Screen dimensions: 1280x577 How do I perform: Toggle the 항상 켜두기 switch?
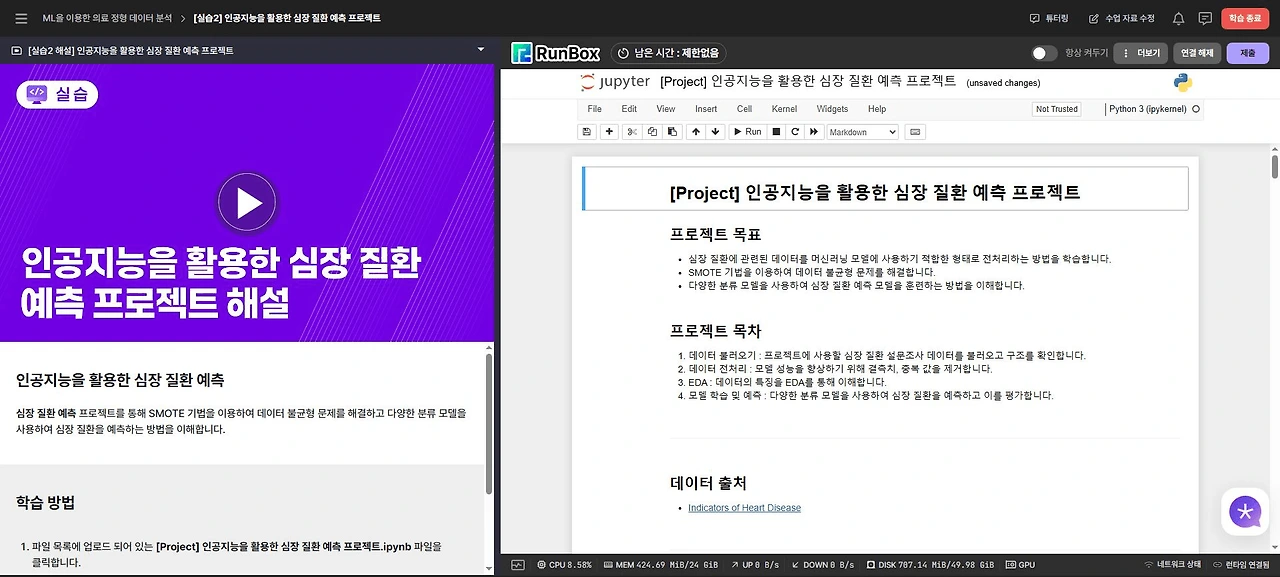(1044, 53)
